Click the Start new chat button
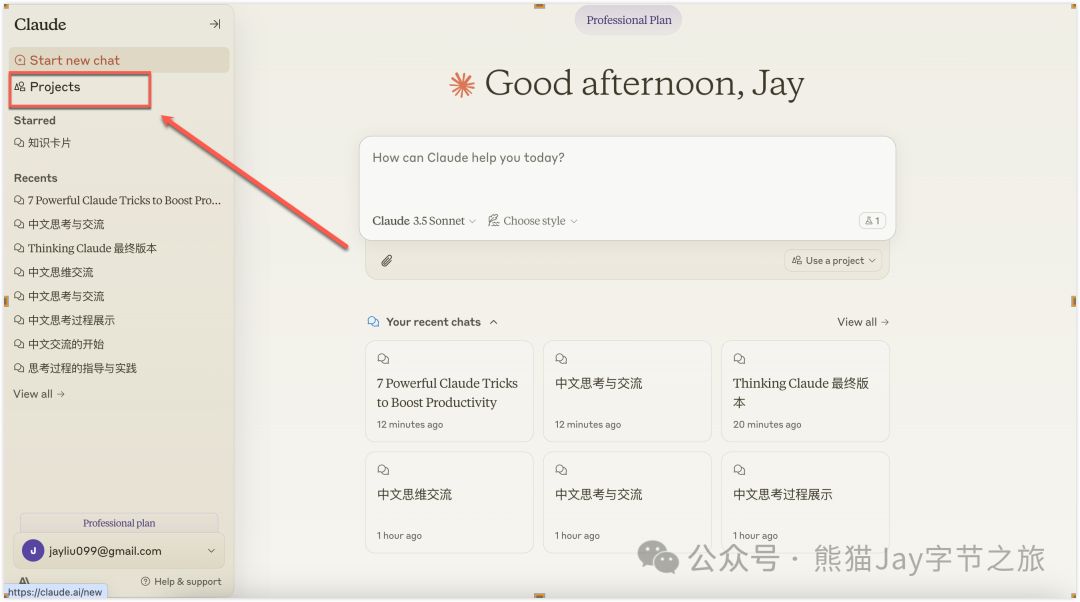The width and height of the screenshot is (1080, 602). (x=119, y=60)
